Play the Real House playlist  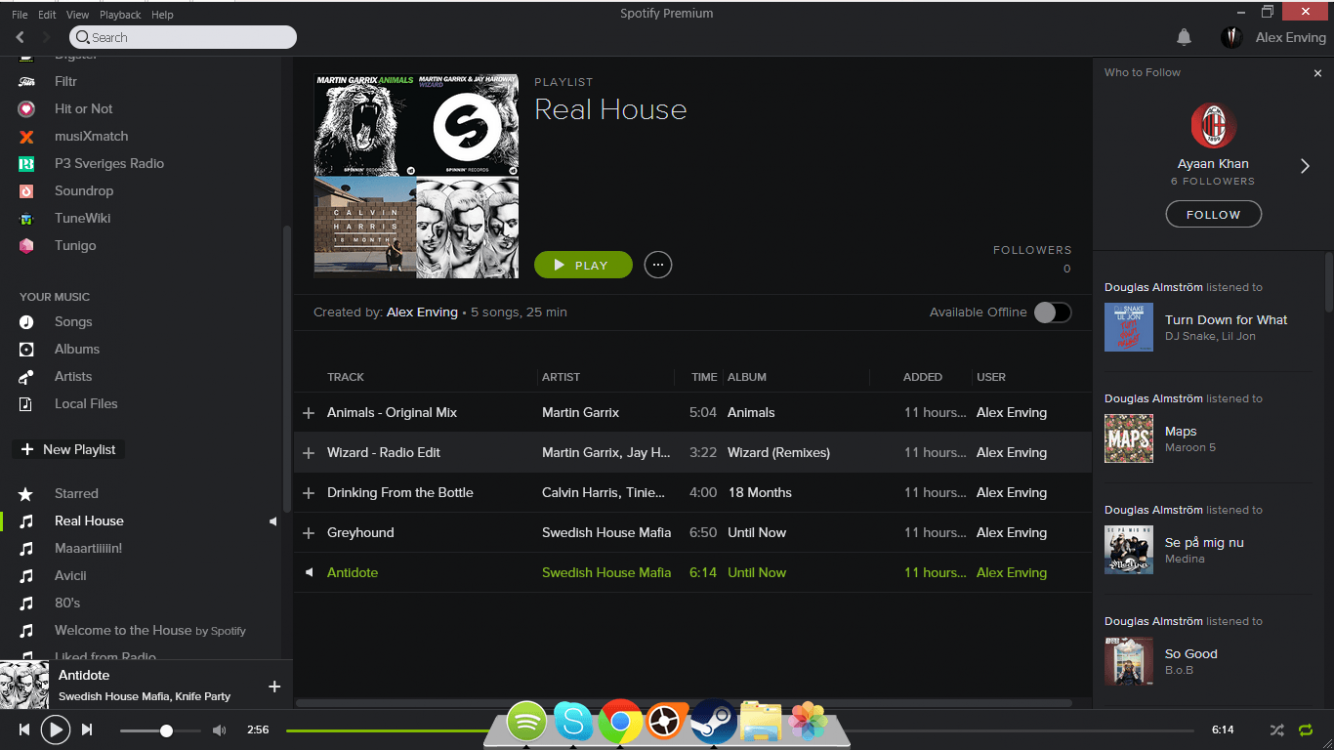click(583, 265)
